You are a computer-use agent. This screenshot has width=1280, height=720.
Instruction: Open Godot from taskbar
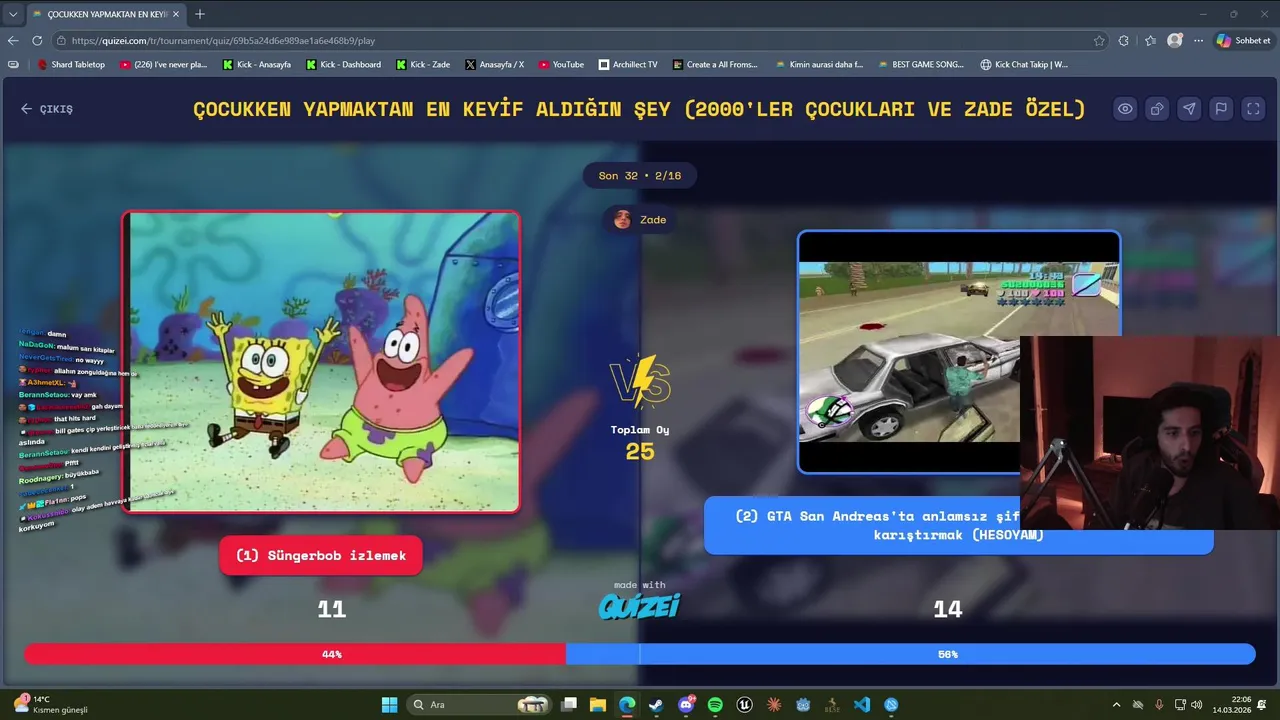pyautogui.click(x=803, y=705)
